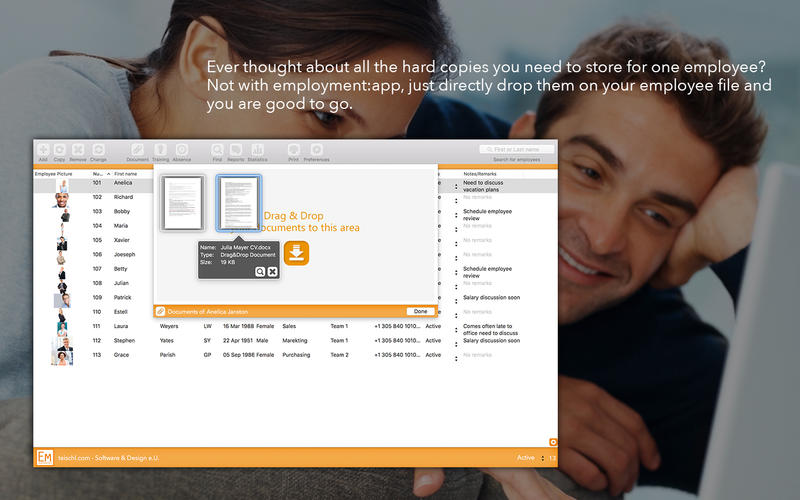
Task: Open the Absence toolbar icon
Action: click(x=182, y=149)
